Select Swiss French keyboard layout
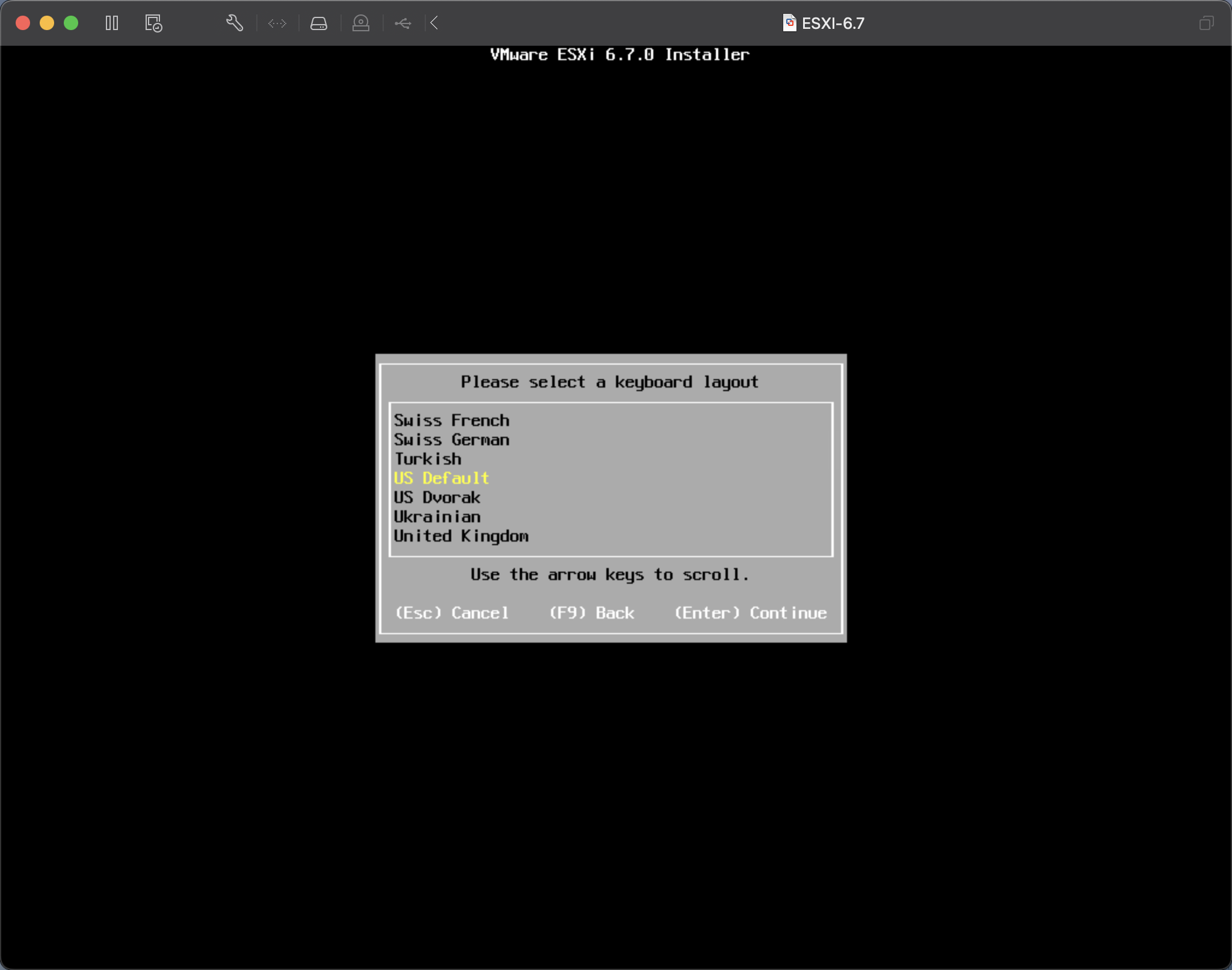This screenshot has width=1232, height=970. (451, 420)
